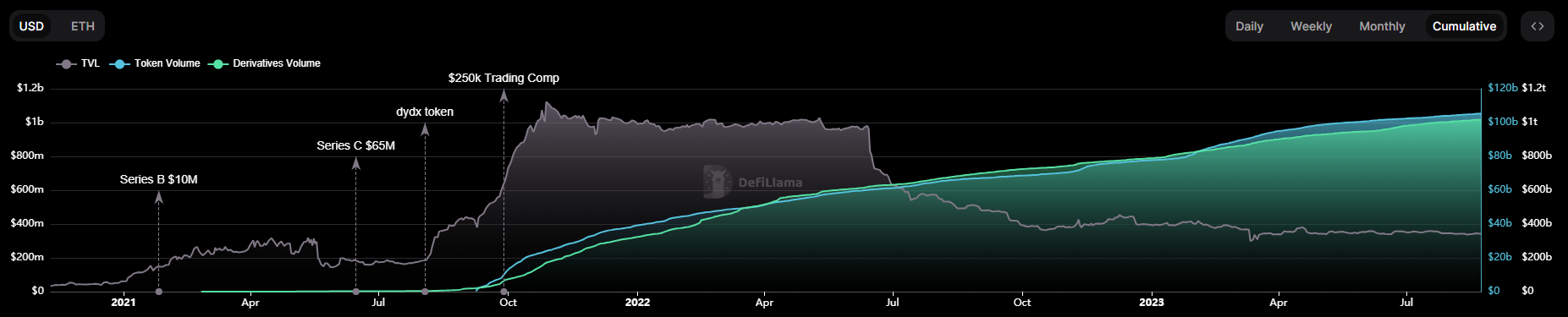Click the Series C $65M event marker dot
The height and width of the screenshot is (317, 1568).
click(355, 292)
